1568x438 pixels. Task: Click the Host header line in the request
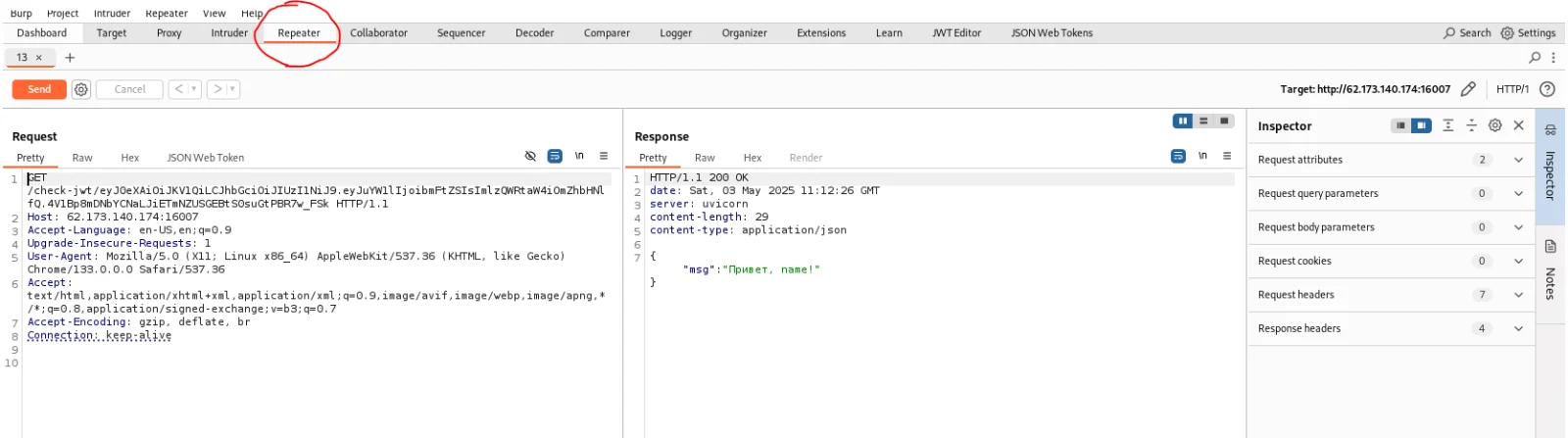pos(113,218)
